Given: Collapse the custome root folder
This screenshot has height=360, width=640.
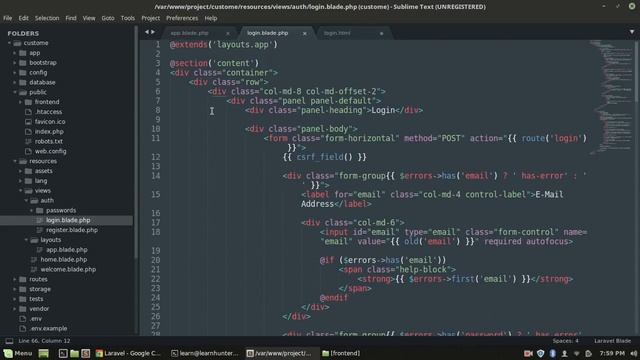Looking at the screenshot, I should [9, 43].
